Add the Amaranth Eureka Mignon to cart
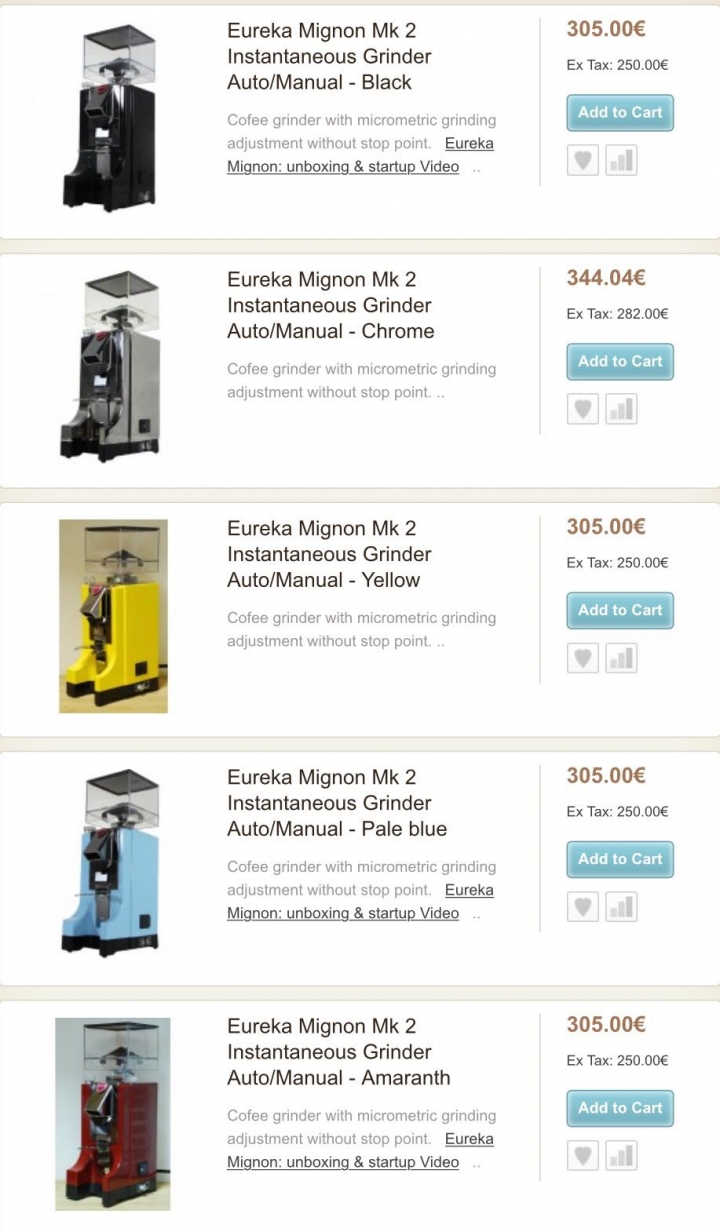This screenshot has width=720, height=1232. (x=620, y=1109)
